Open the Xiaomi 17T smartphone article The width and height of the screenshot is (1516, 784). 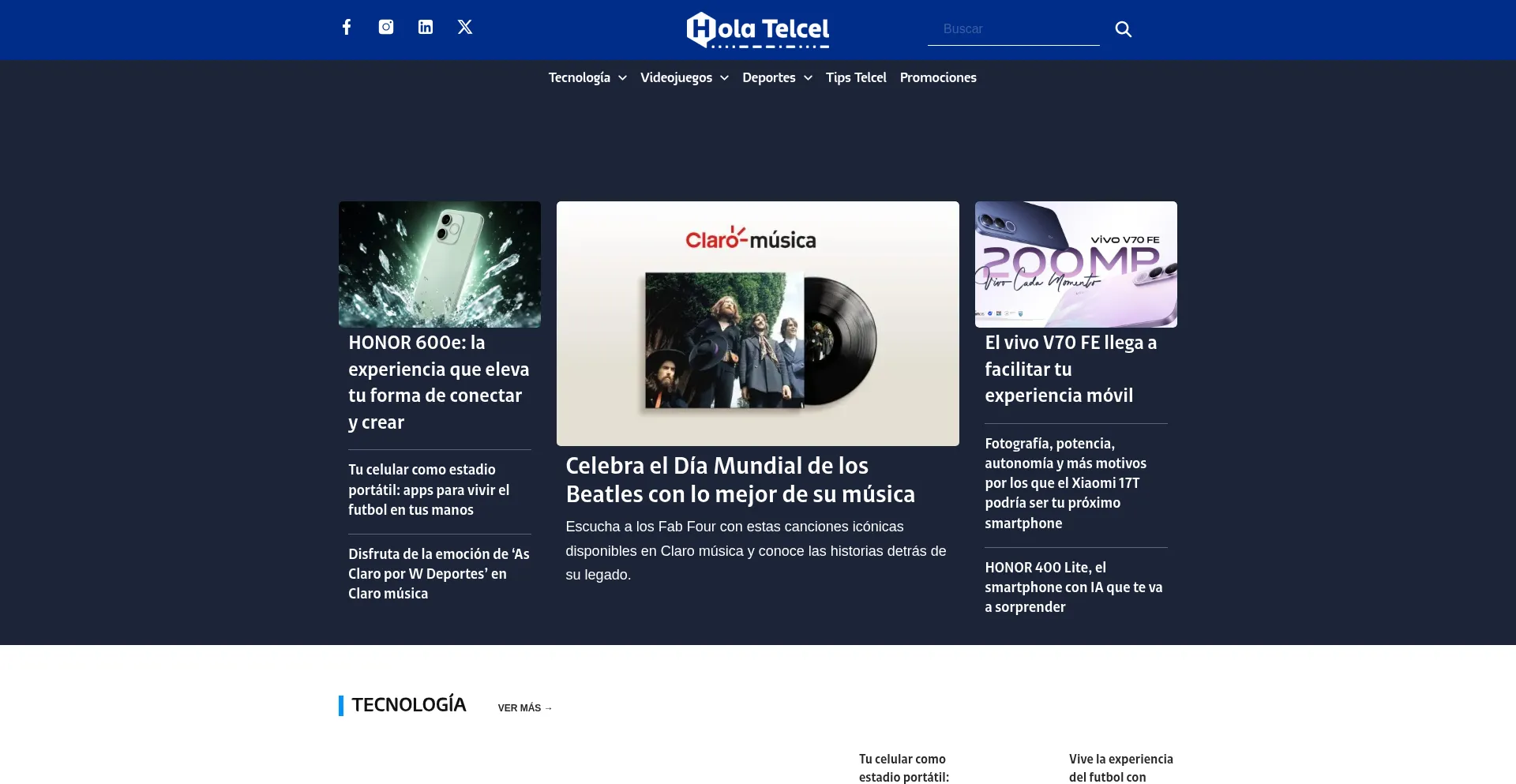1066,483
